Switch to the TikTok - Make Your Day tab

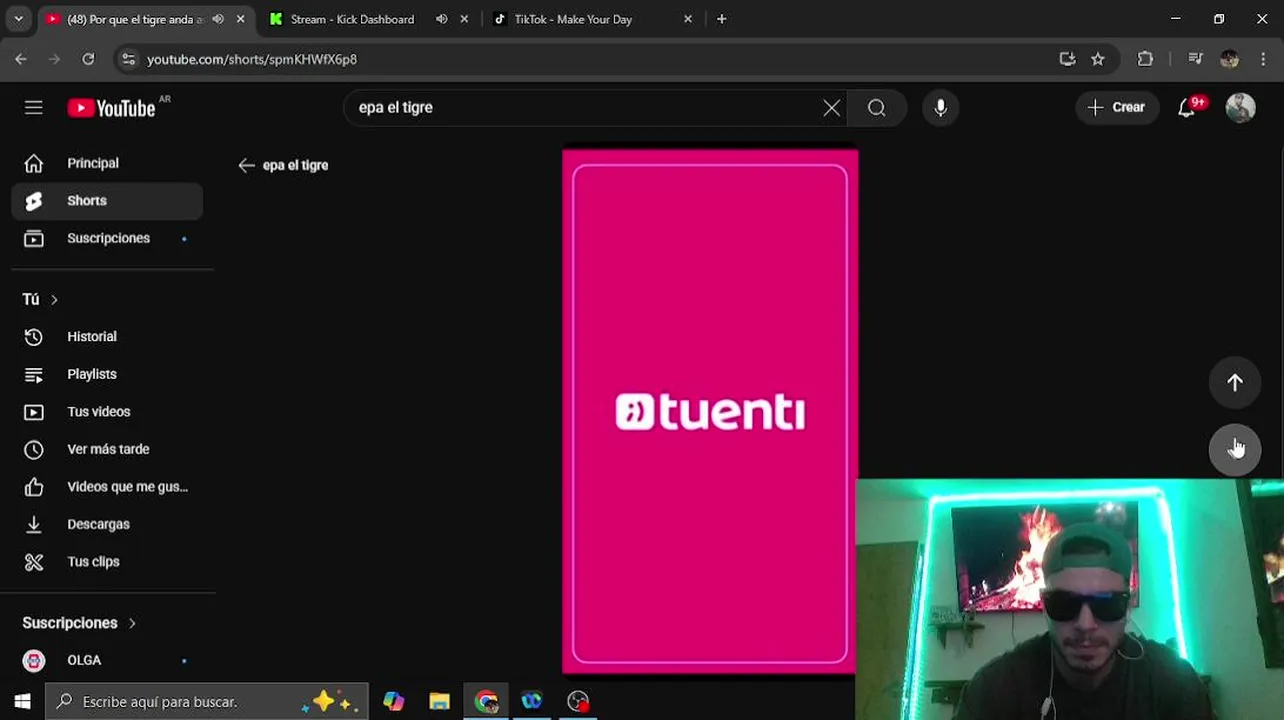573,19
